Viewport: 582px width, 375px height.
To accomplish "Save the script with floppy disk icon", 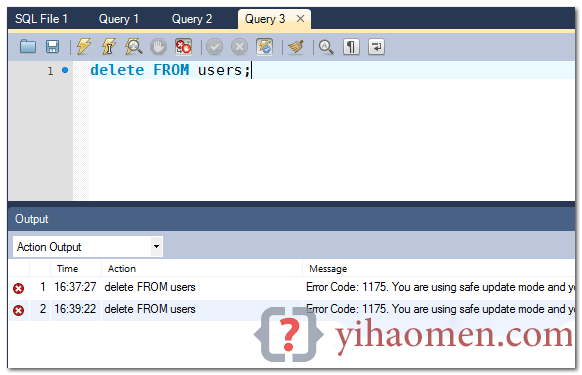I will point(52,47).
